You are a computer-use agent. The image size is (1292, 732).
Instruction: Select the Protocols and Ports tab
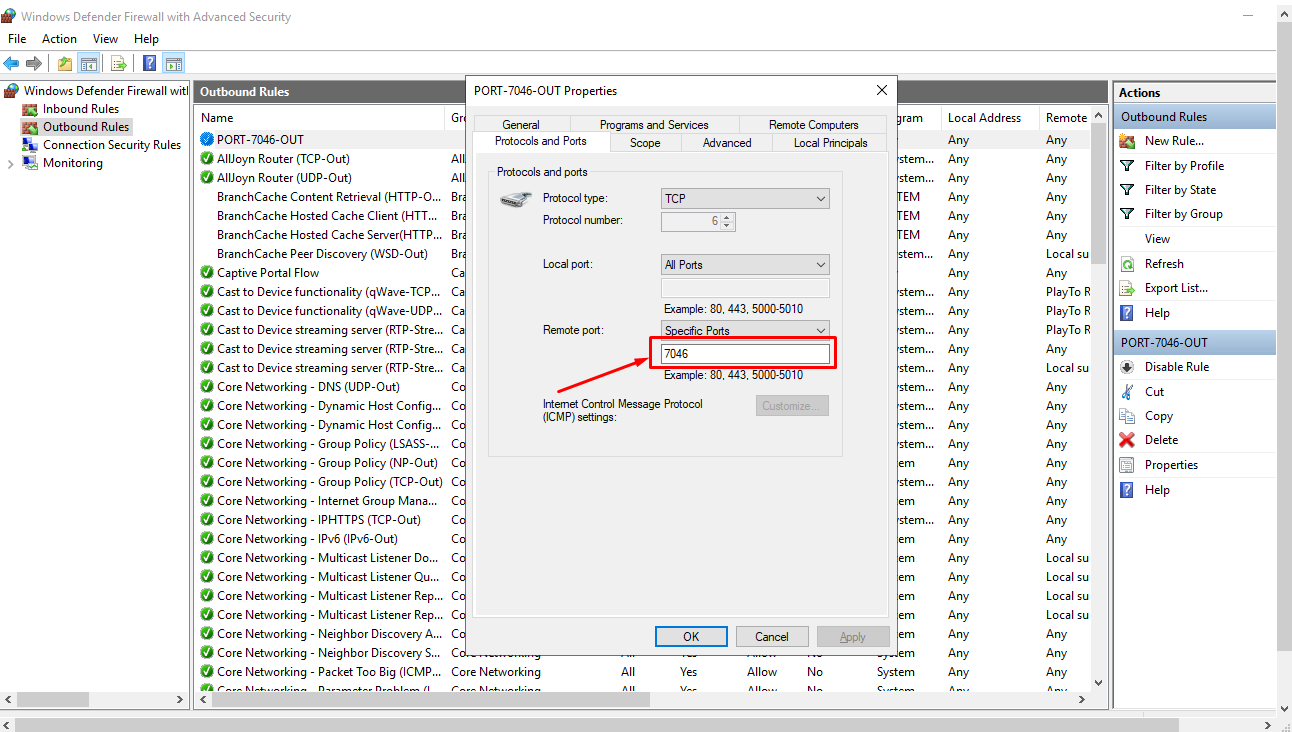coord(541,141)
